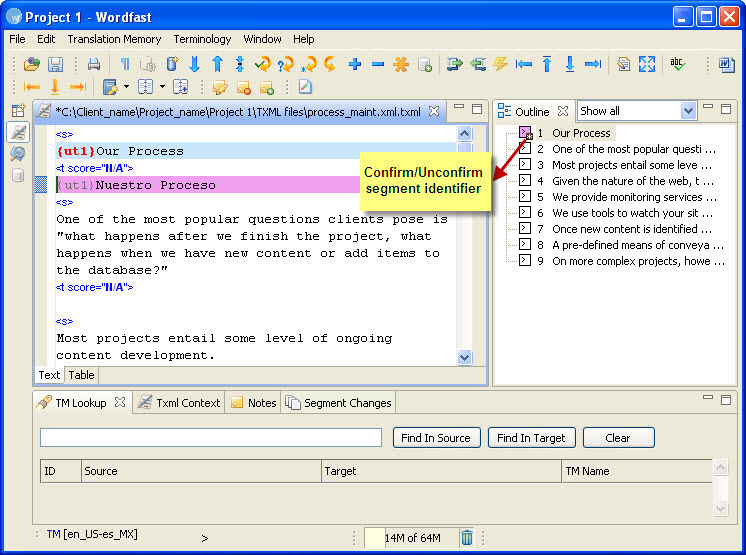The height and width of the screenshot is (555, 746).
Task: Click the magnifier search icon in left sidebar
Action: (18, 154)
